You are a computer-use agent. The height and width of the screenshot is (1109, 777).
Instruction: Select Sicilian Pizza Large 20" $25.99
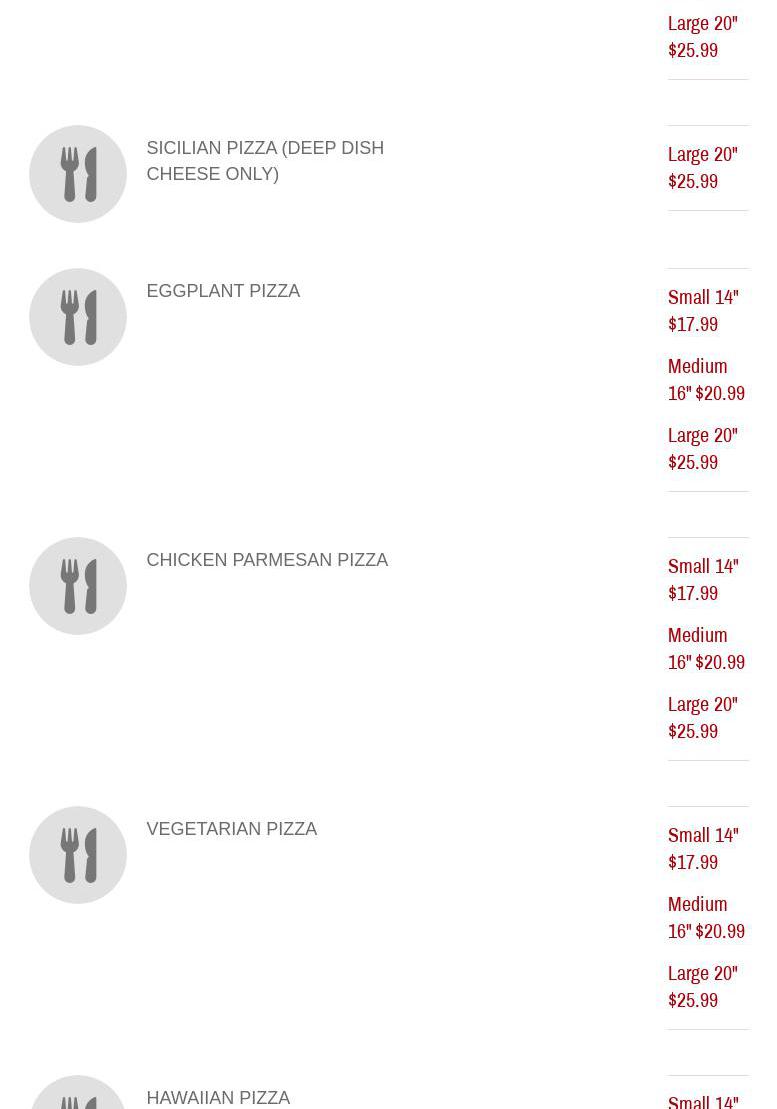(x=703, y=168)
